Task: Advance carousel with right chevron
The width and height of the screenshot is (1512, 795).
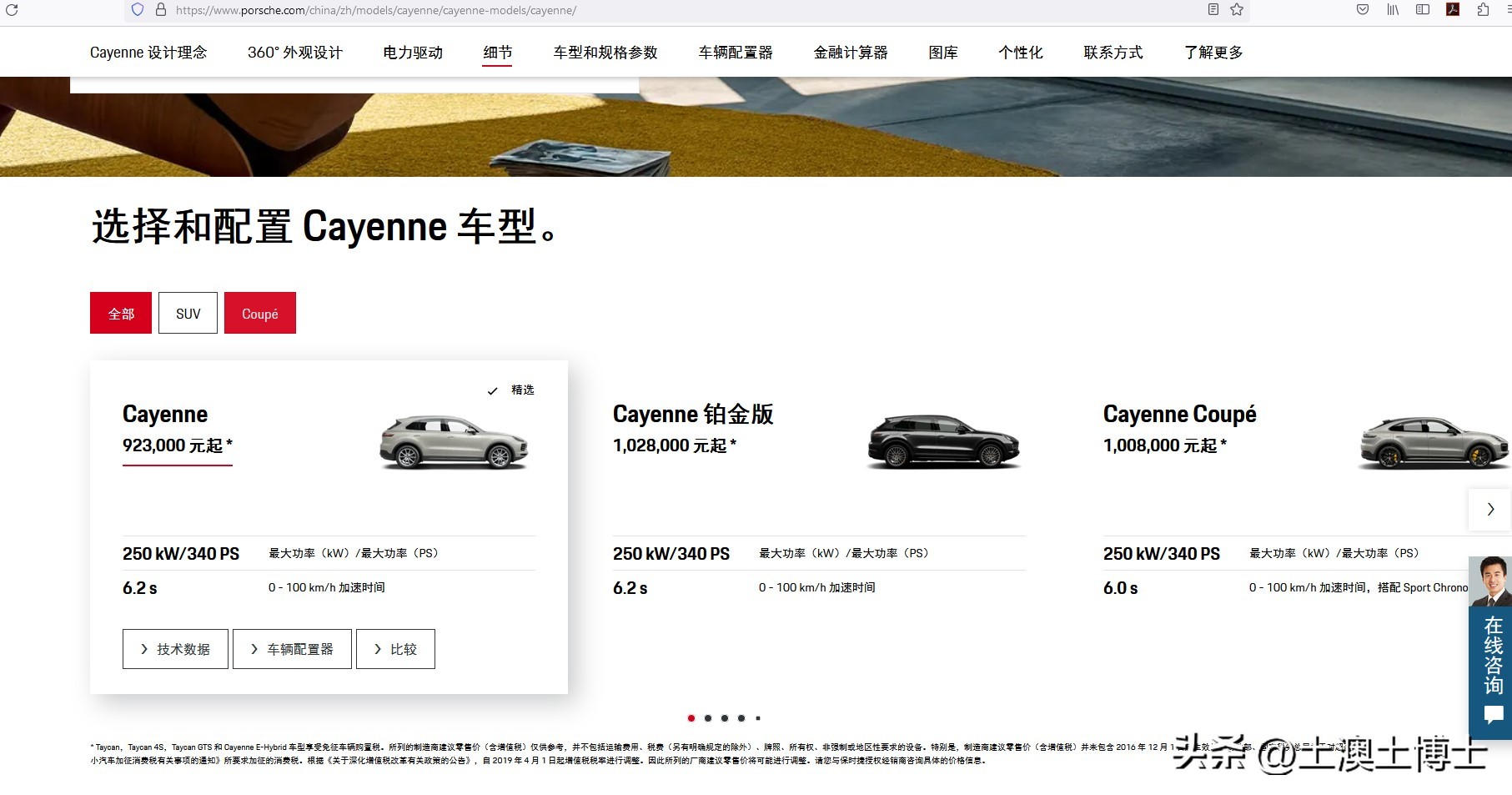Action: (x=1489, y=509)
